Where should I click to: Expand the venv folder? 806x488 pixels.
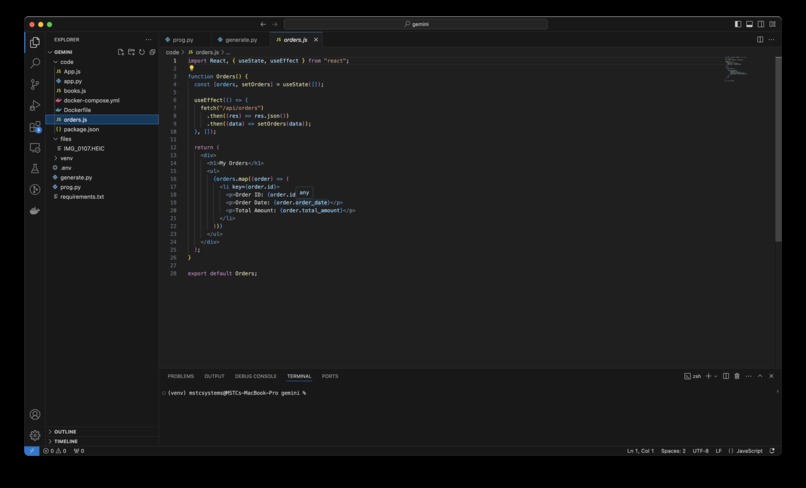(x=56, y=158)
